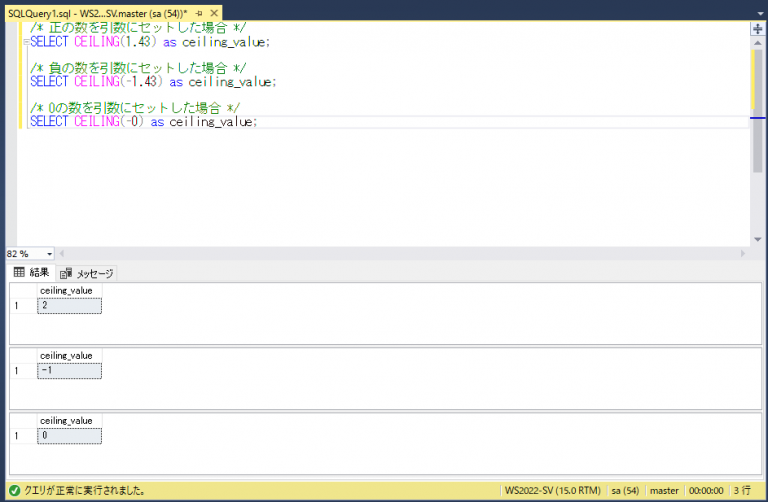Collapse the first SELECT statement outline

point(26,42)
